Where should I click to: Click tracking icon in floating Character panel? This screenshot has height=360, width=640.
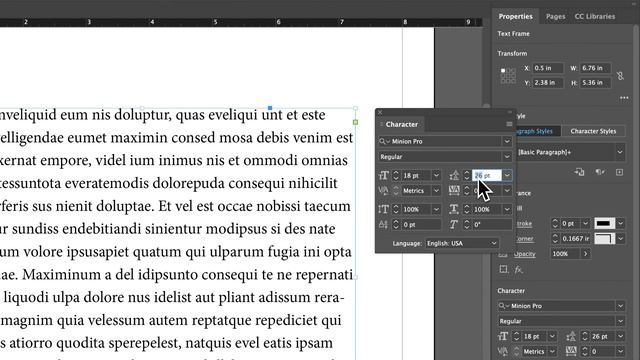tap(454, 191)
